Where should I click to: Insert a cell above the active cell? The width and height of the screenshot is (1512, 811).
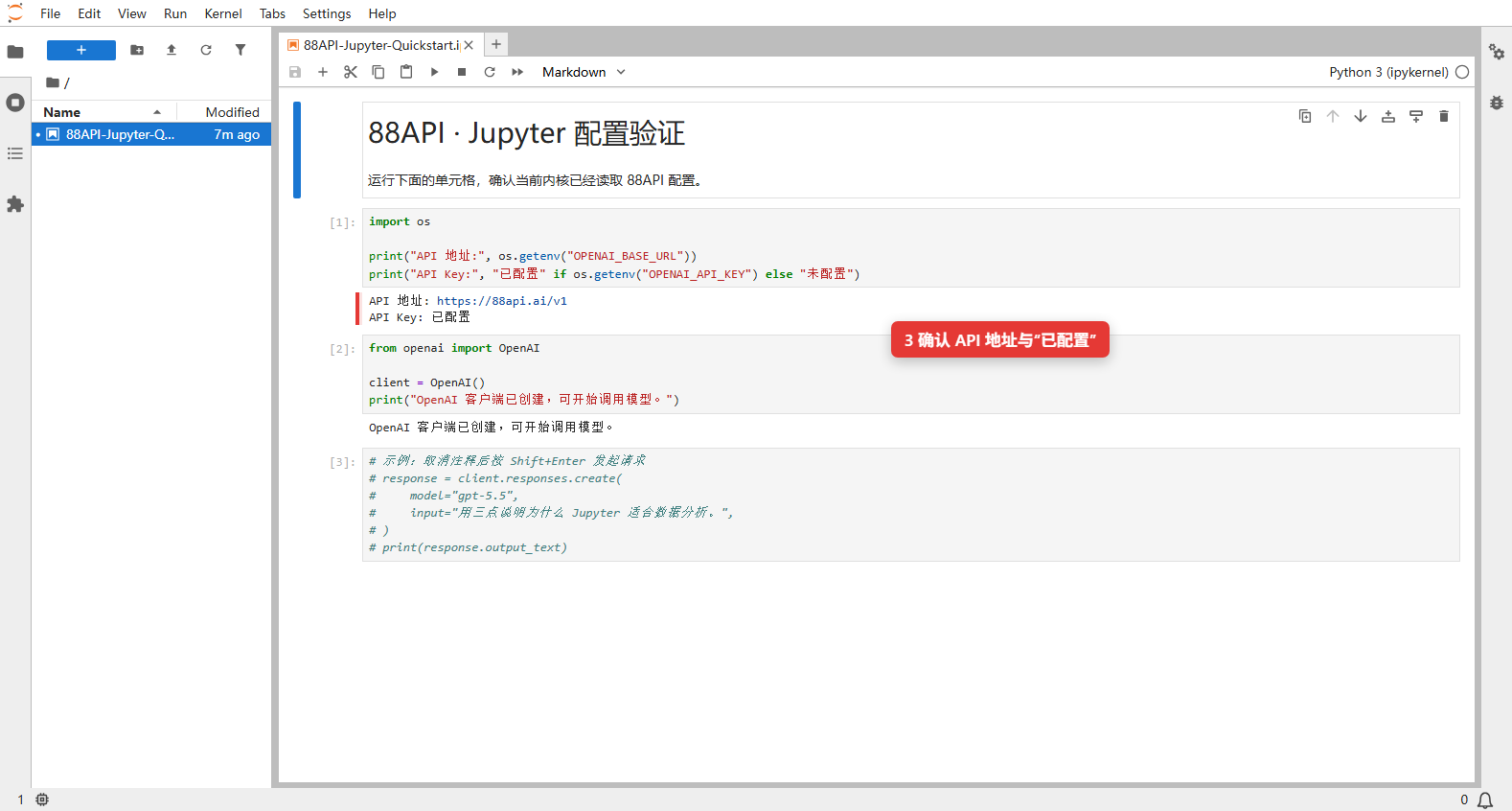point(1388,116)
